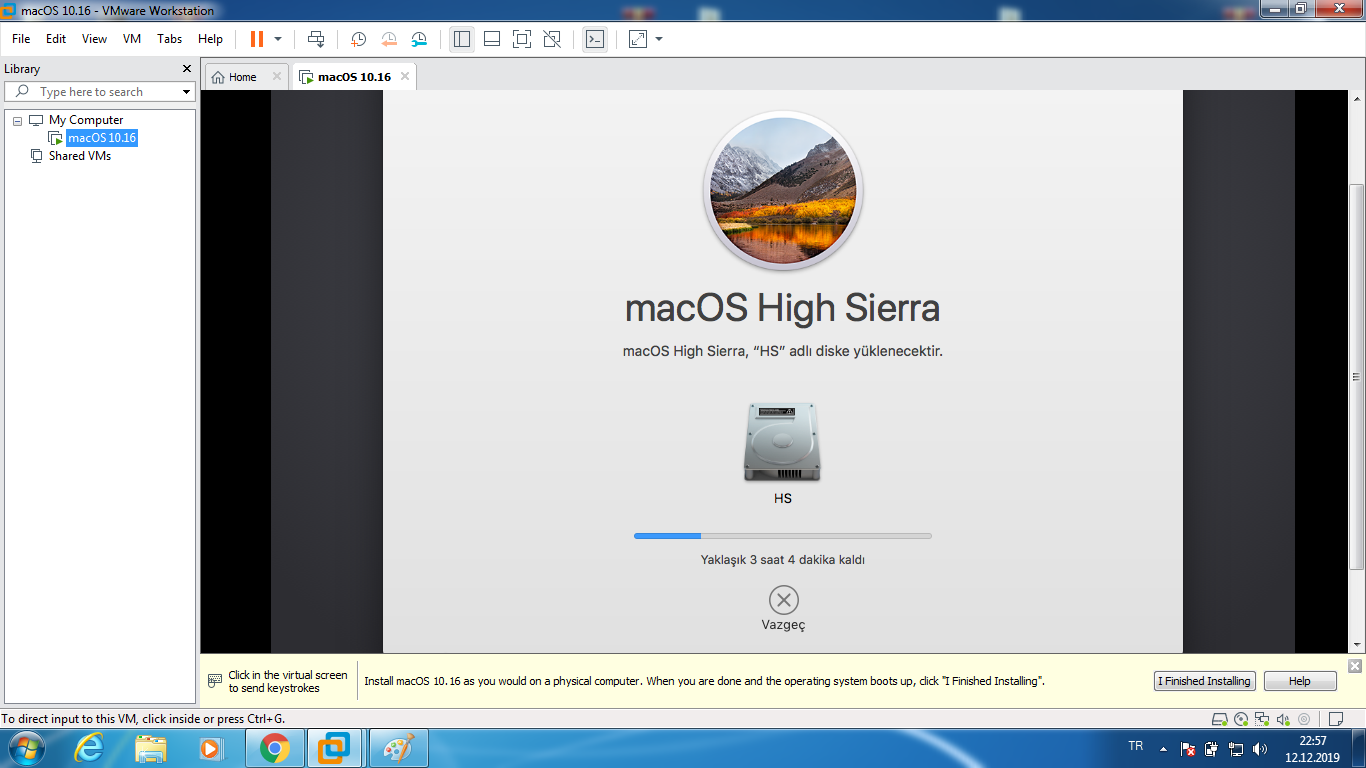Take a snapshot of the virtual machine
Image resolution: width=1366 pixels, height=768 pixels.
tap(358, 39)
